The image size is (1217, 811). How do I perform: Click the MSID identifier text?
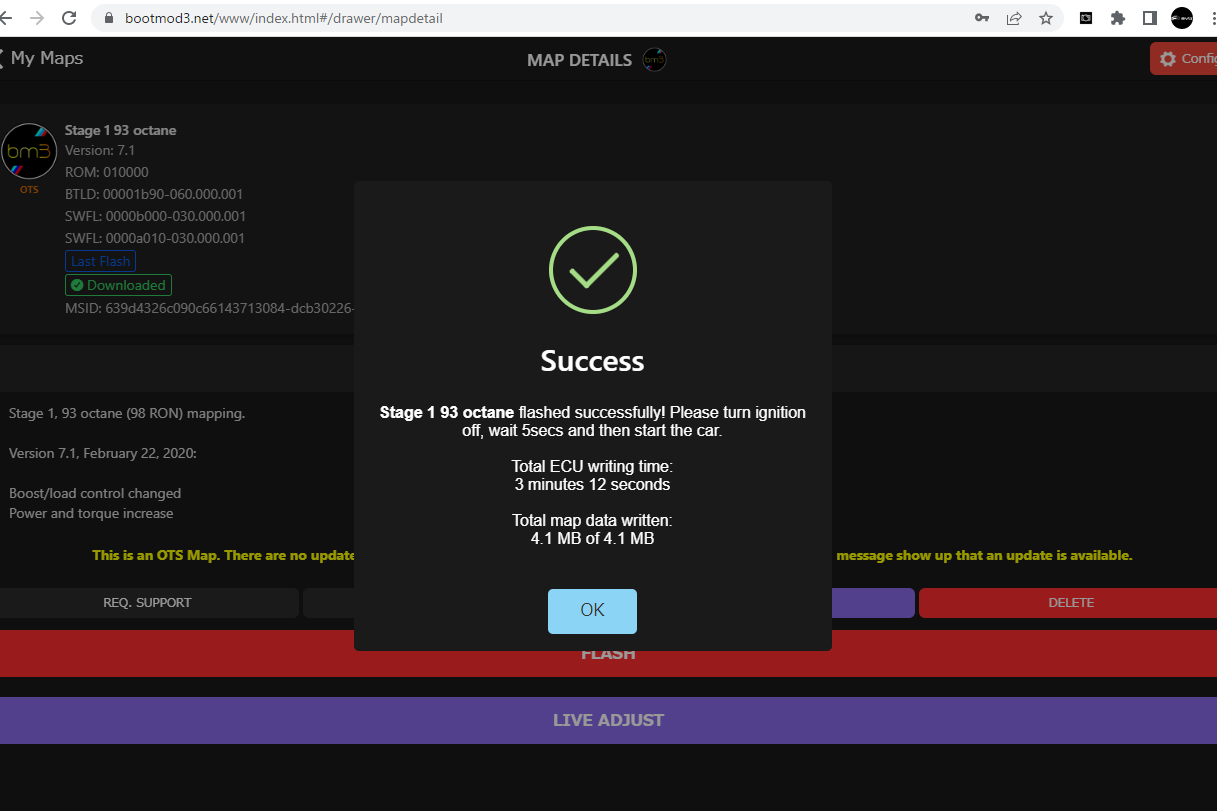point(210,308)
